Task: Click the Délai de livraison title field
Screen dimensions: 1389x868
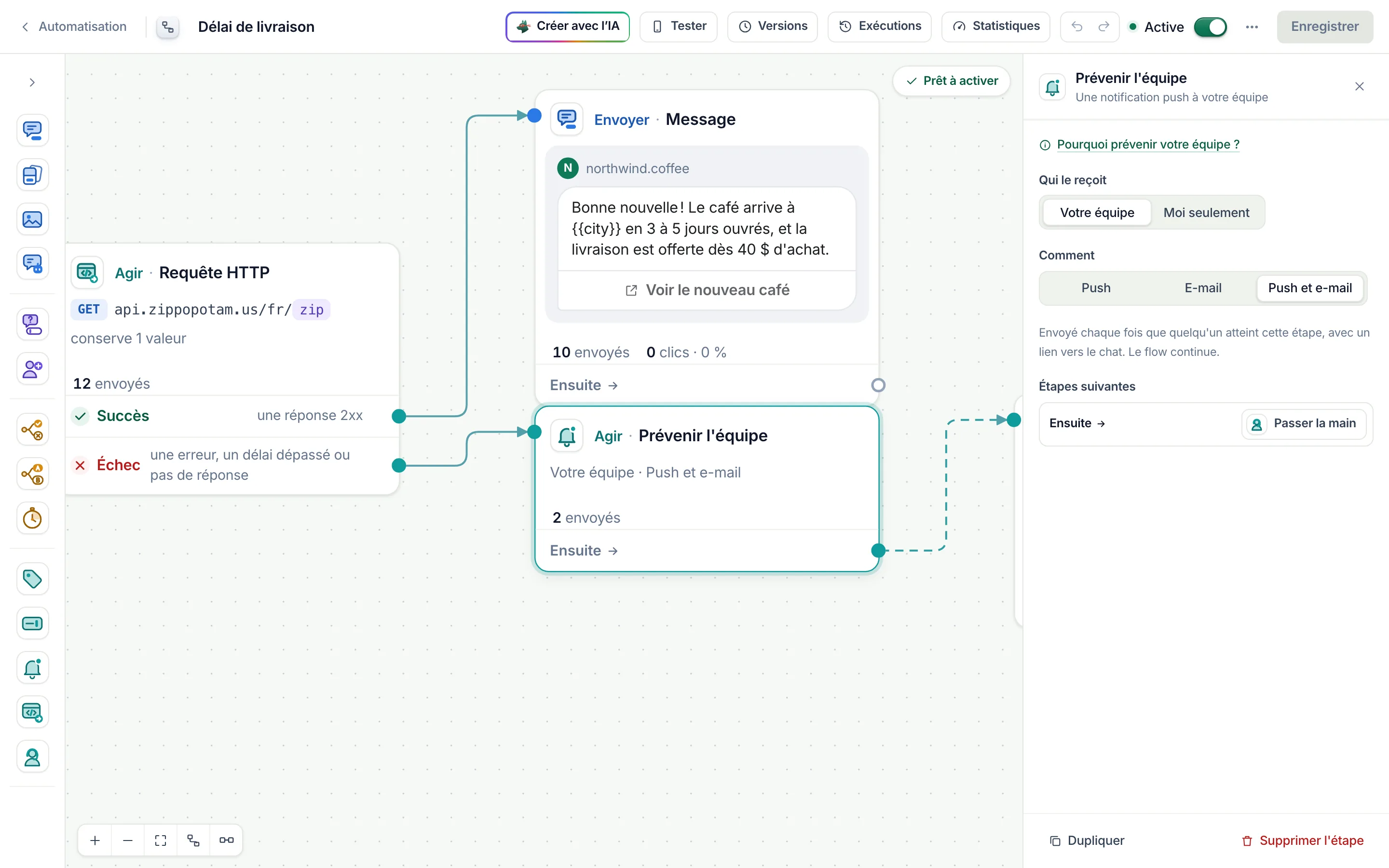Action: coord(256,27)
